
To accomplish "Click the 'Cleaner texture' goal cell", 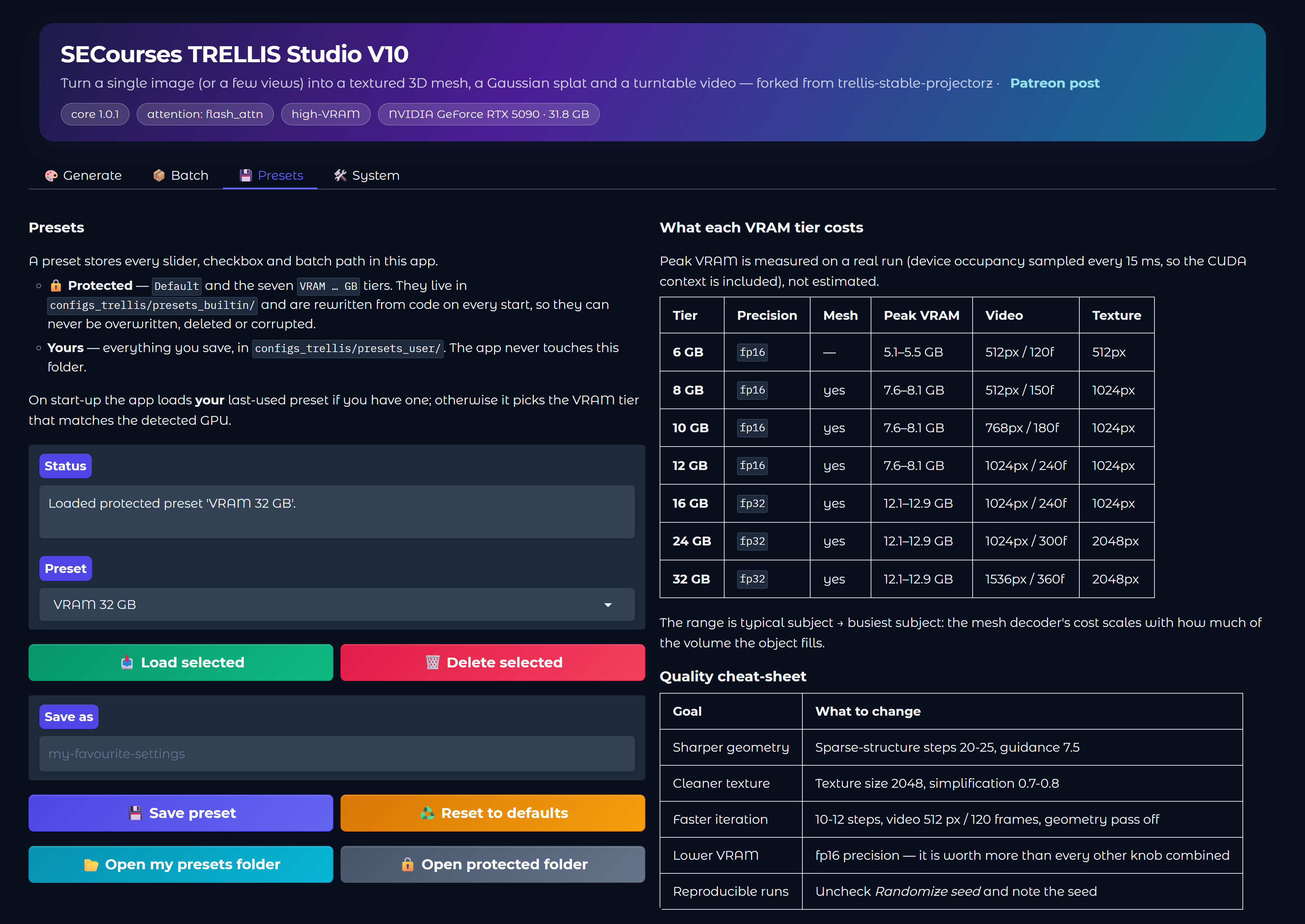I will click(731, 783).
